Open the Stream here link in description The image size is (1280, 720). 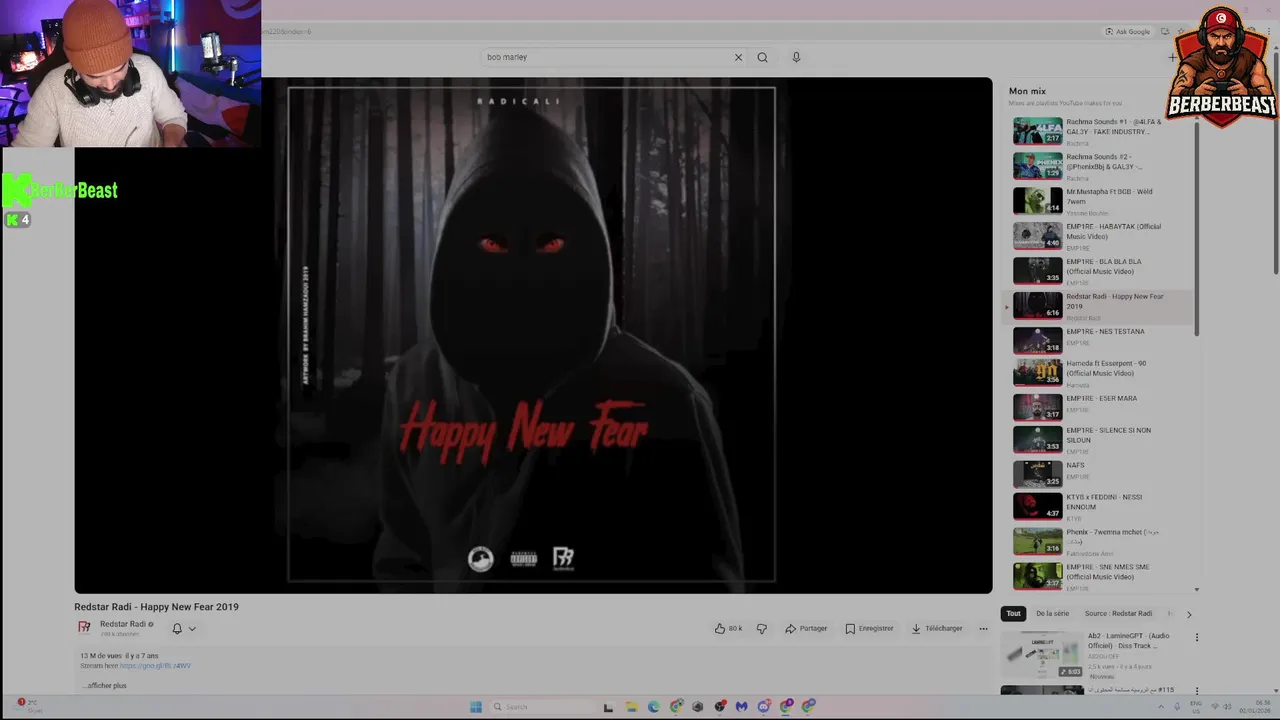[x=155, y=666]
